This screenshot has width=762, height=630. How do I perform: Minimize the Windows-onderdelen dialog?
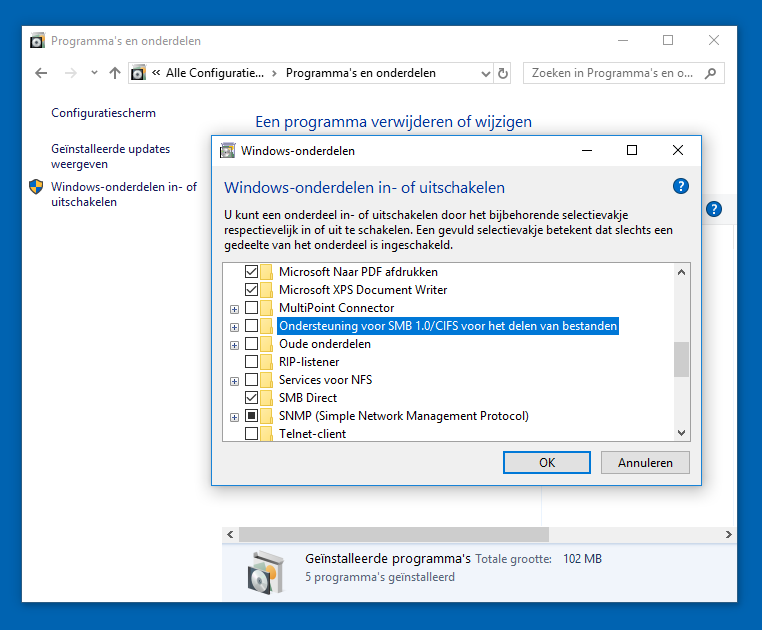coord(587,150)
